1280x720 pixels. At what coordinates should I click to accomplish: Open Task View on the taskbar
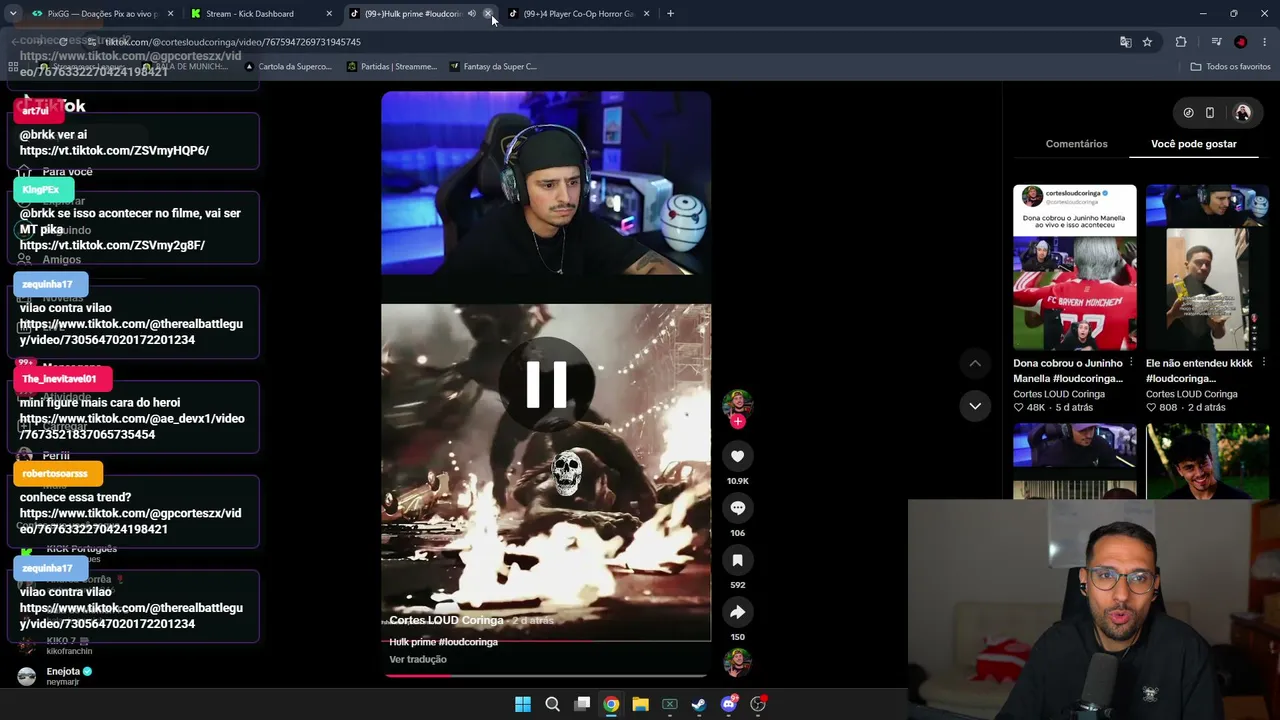click(582, 704)
